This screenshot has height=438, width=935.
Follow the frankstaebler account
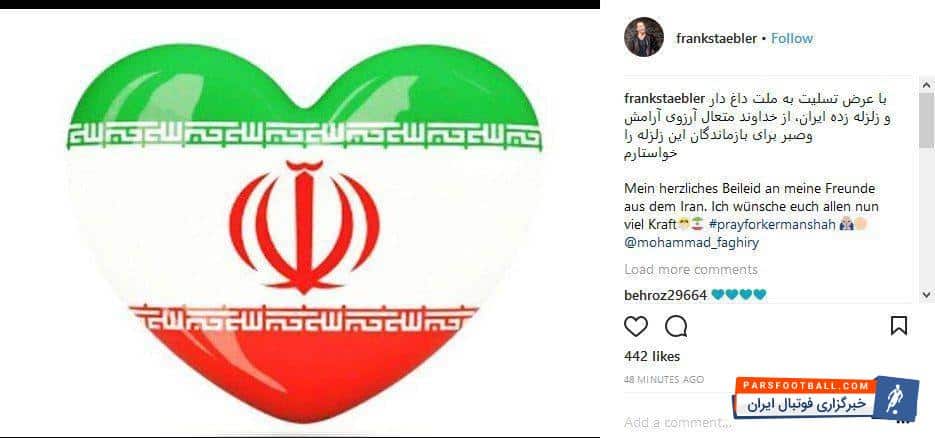[792, 38]
